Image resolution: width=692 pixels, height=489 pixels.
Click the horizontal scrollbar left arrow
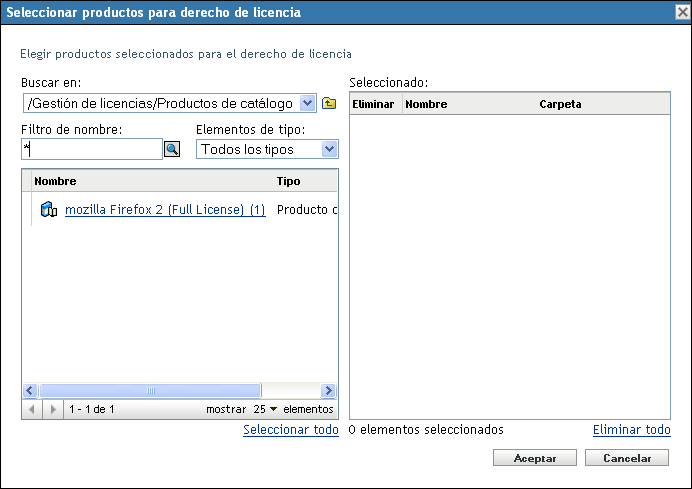tap(30, 391)
